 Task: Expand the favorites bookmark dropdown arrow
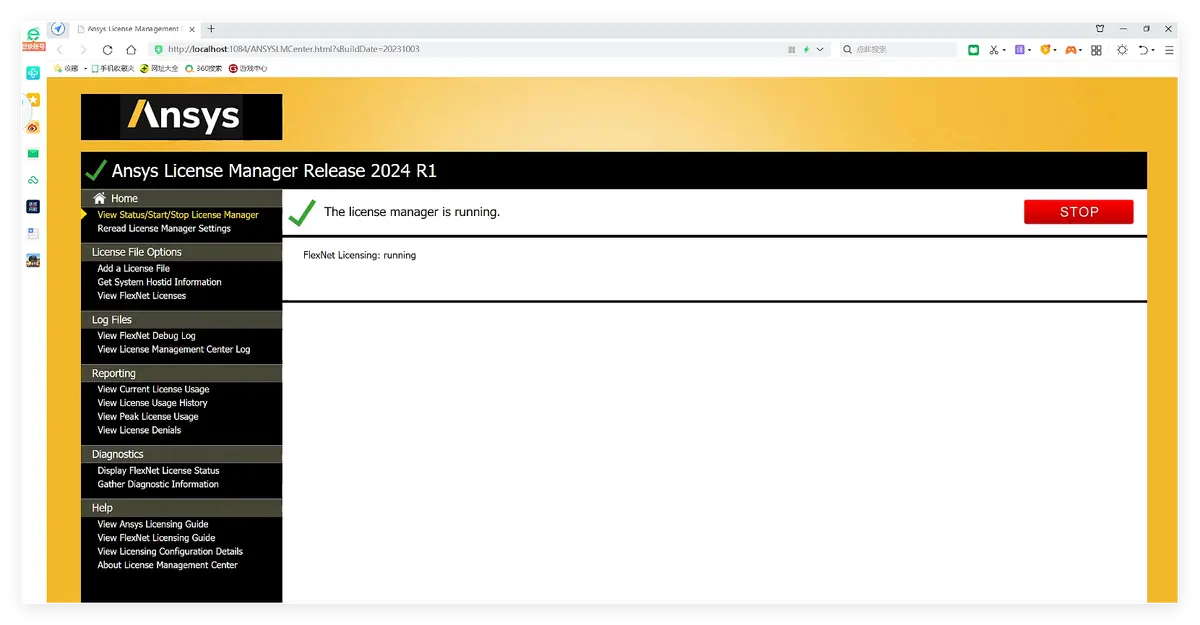(85, 69)
